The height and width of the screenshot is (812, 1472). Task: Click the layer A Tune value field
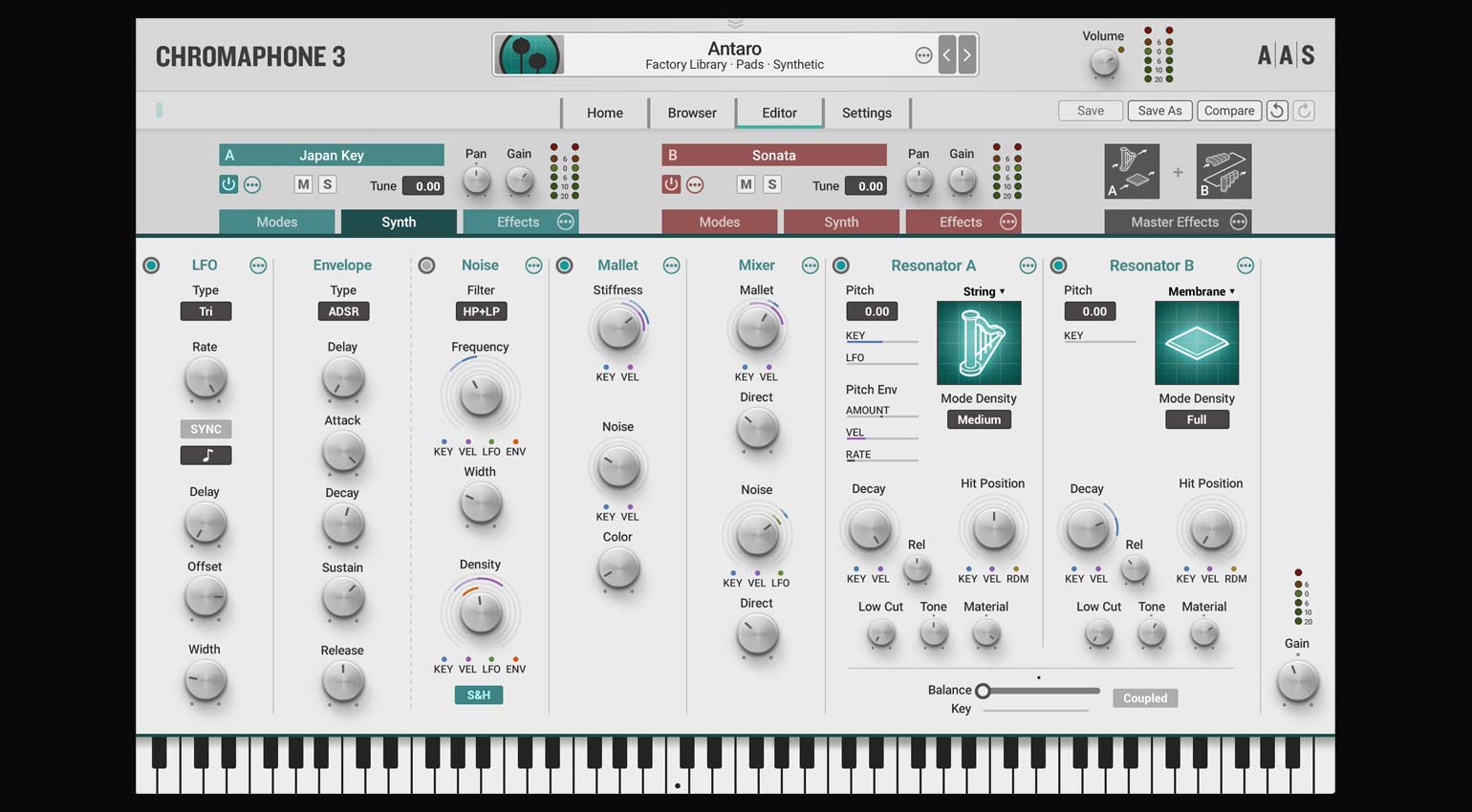pyautogui.click(x=422, y=186)
